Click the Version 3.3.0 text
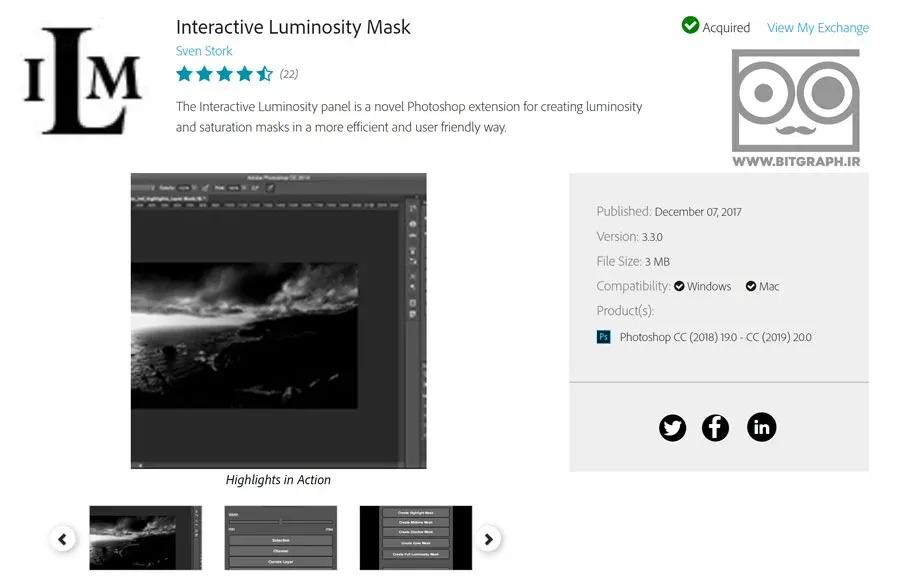This screenshot has width=900, height=588. tap(629, 237)
